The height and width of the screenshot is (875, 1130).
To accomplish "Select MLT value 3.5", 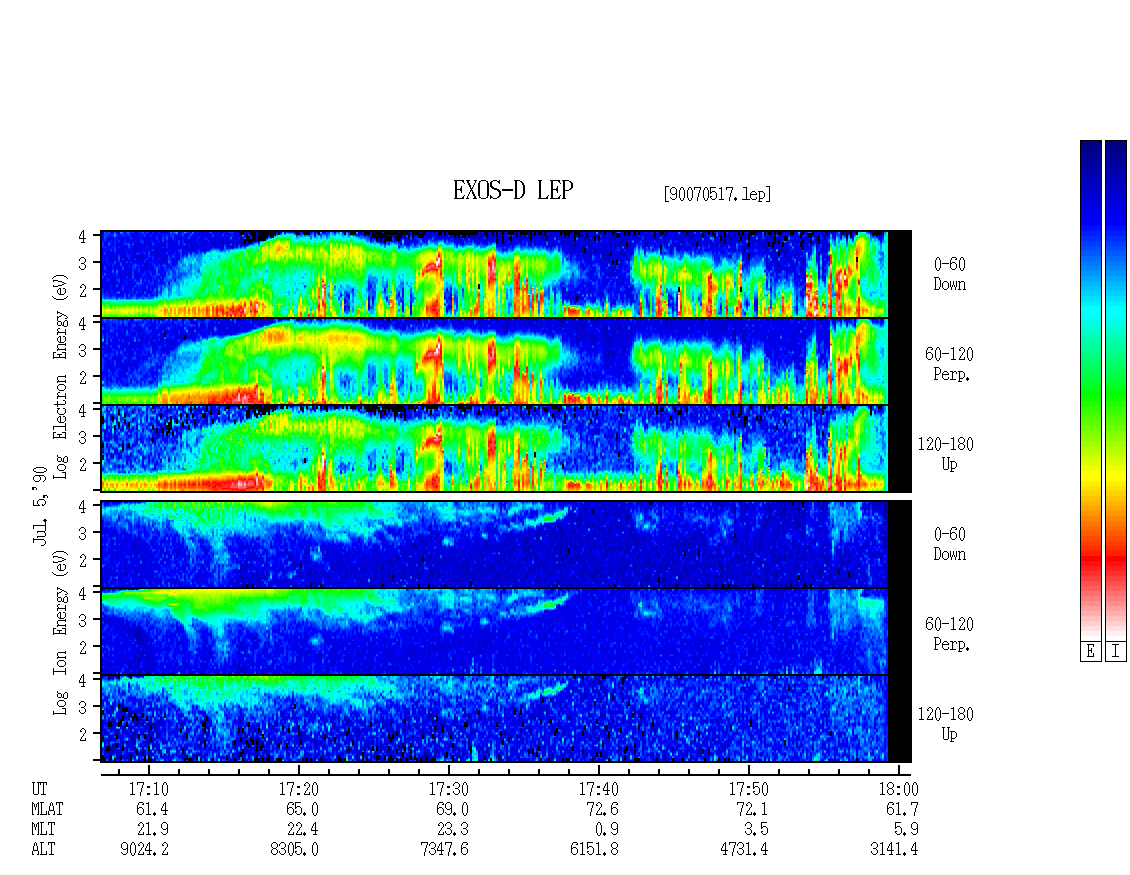I will [x=756, y=830].
